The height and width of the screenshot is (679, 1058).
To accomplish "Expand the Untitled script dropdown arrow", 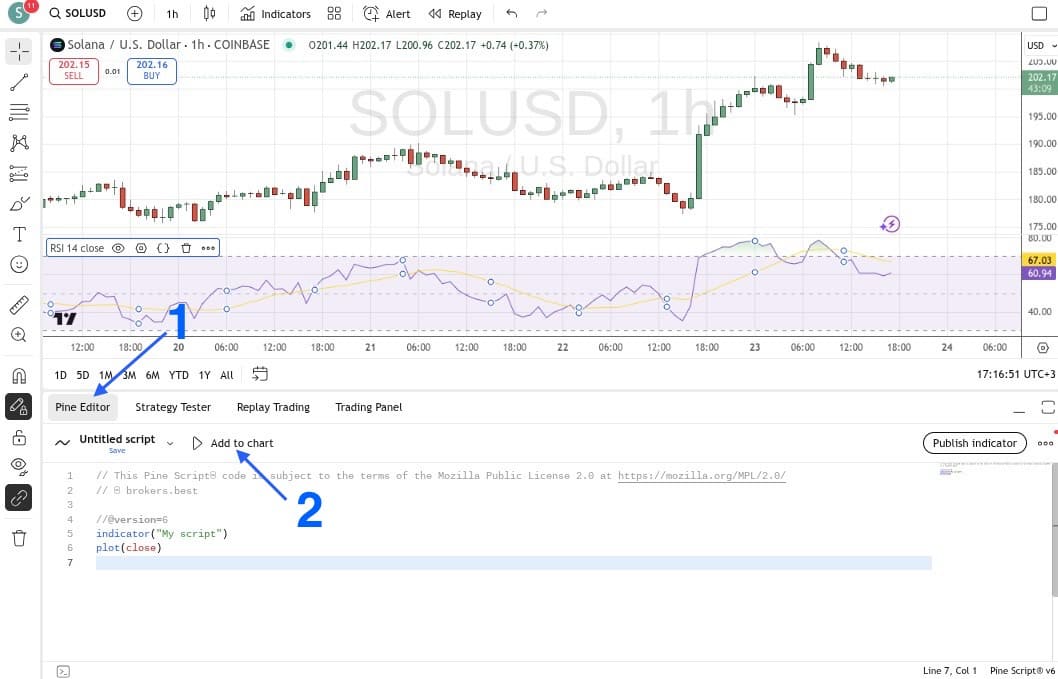I will click(x=170, y=443).
